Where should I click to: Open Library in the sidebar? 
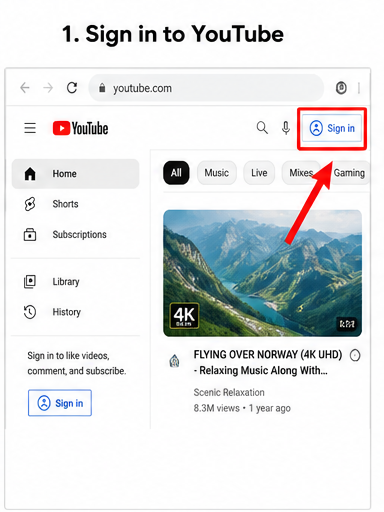point(75,282)
